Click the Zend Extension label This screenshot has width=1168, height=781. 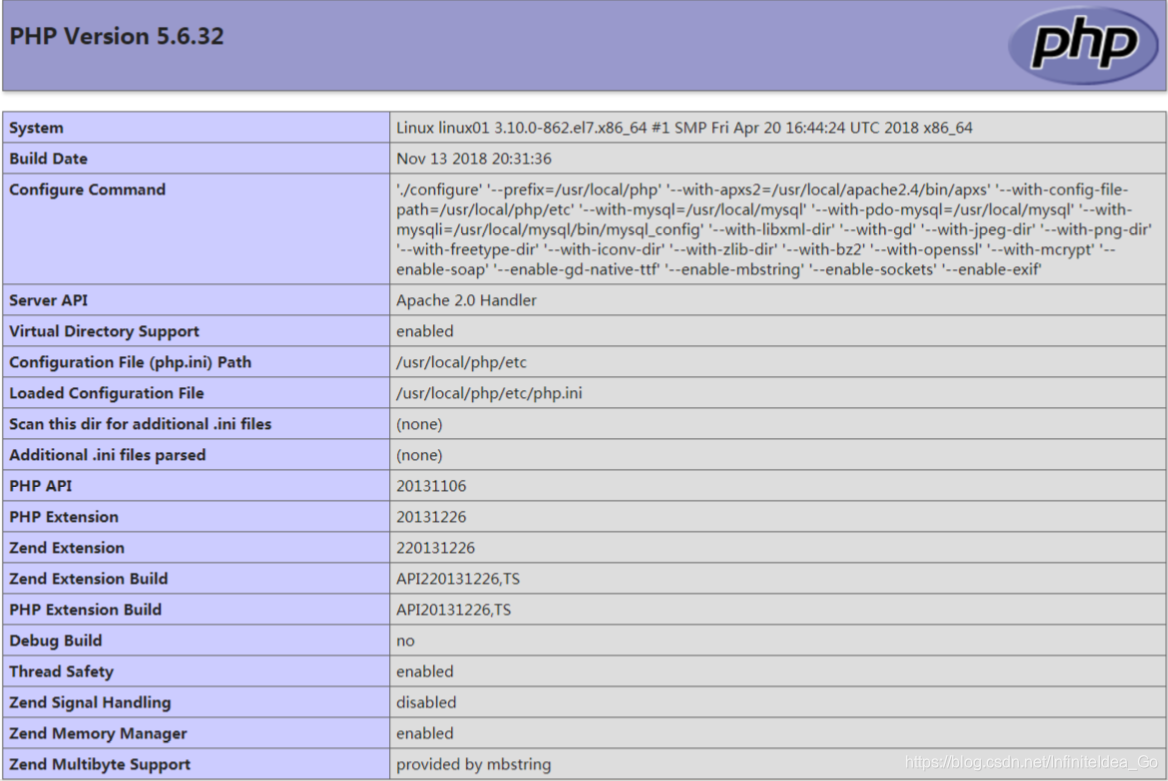pyautogui.click(x=67, y=548)
